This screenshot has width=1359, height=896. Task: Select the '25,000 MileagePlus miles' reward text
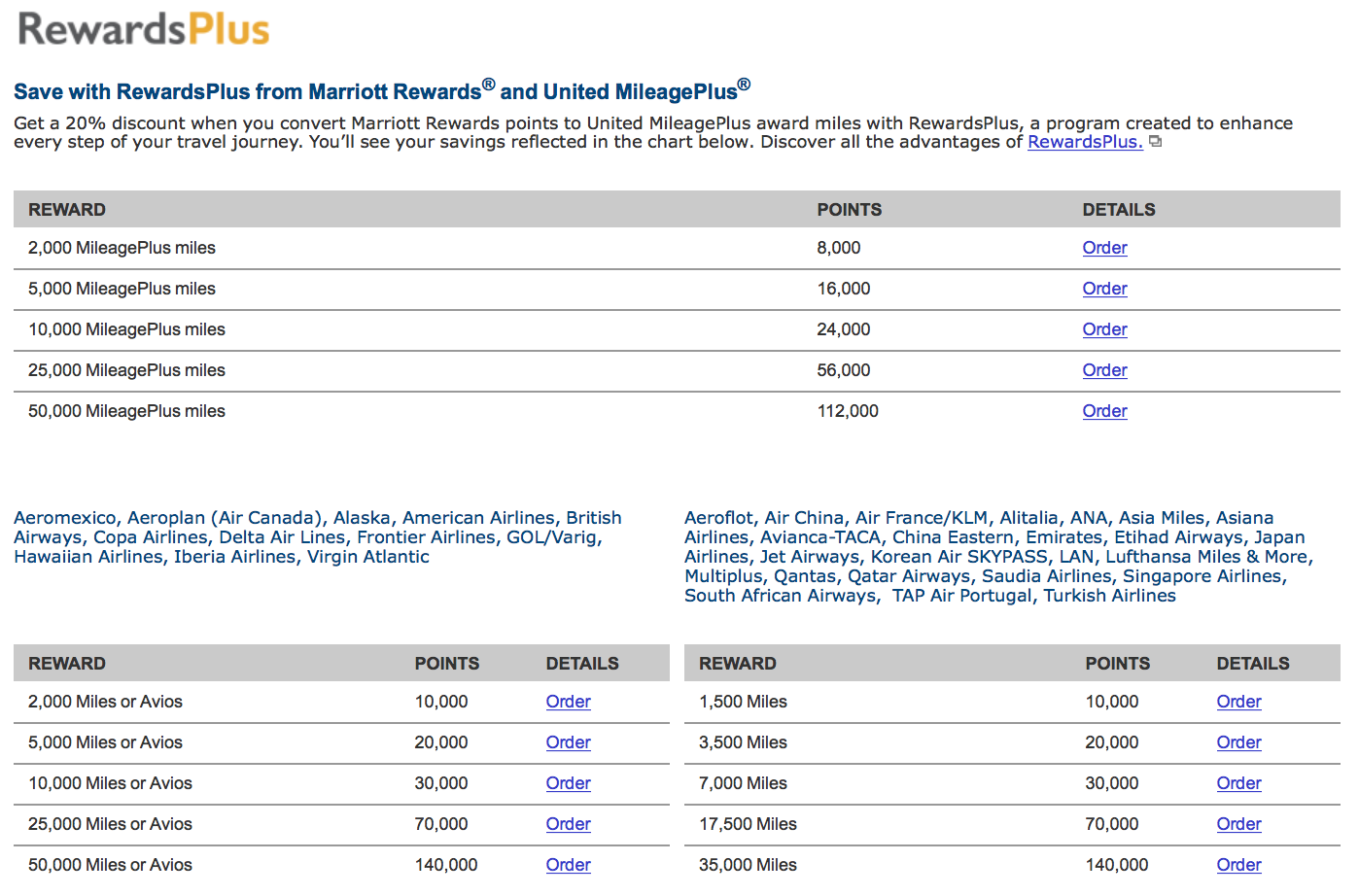[x=126, y=370]
